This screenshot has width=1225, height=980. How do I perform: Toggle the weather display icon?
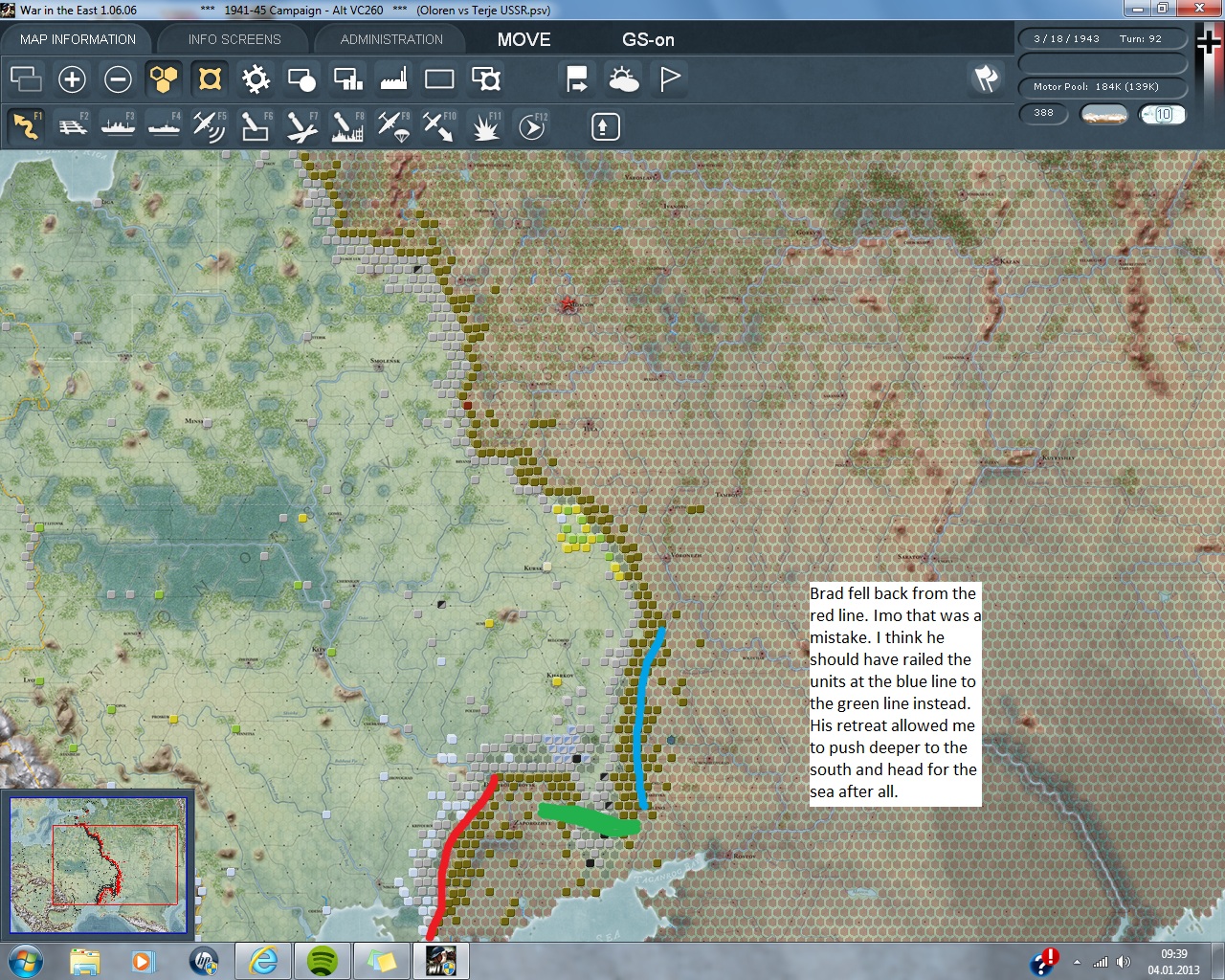[x=623, y=78]
